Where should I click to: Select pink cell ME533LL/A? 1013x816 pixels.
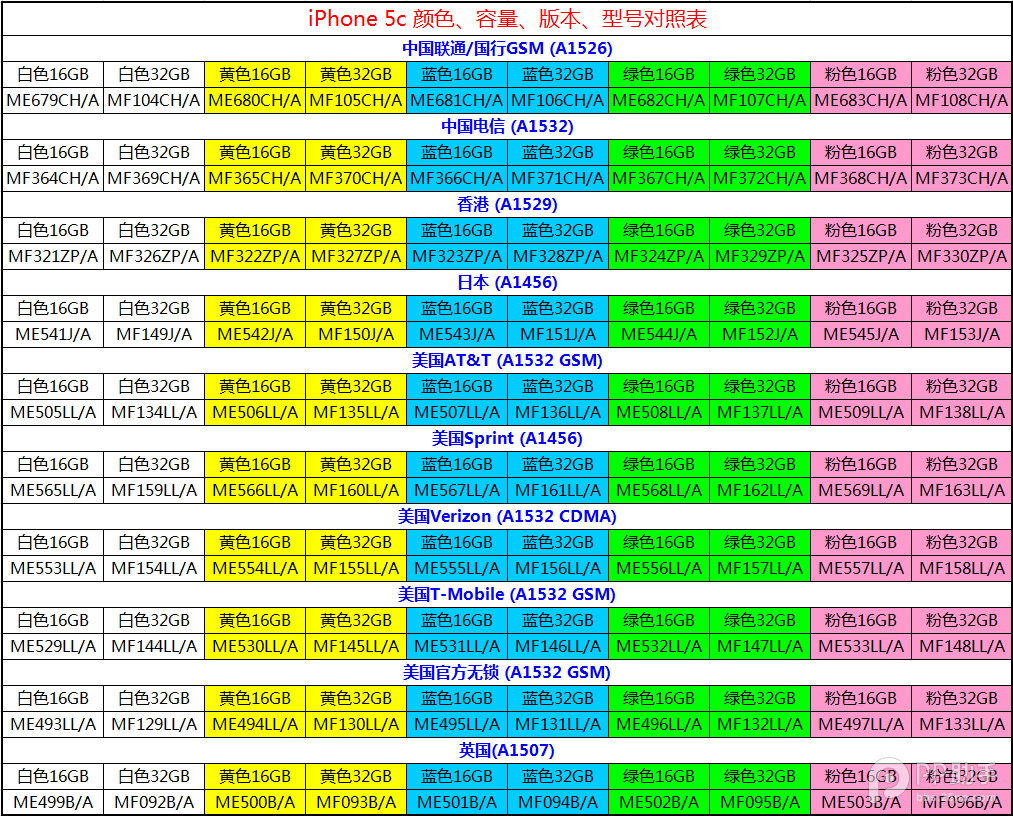tap(861, 646)
